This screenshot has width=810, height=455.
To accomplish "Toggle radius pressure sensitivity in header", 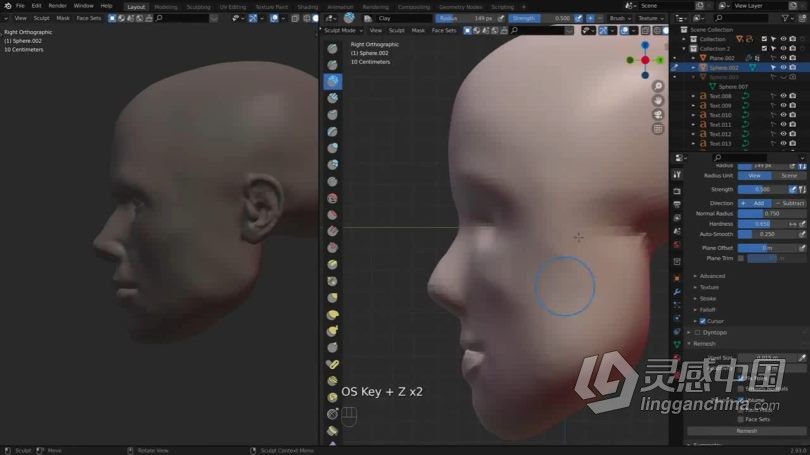I will click(501, 18).
